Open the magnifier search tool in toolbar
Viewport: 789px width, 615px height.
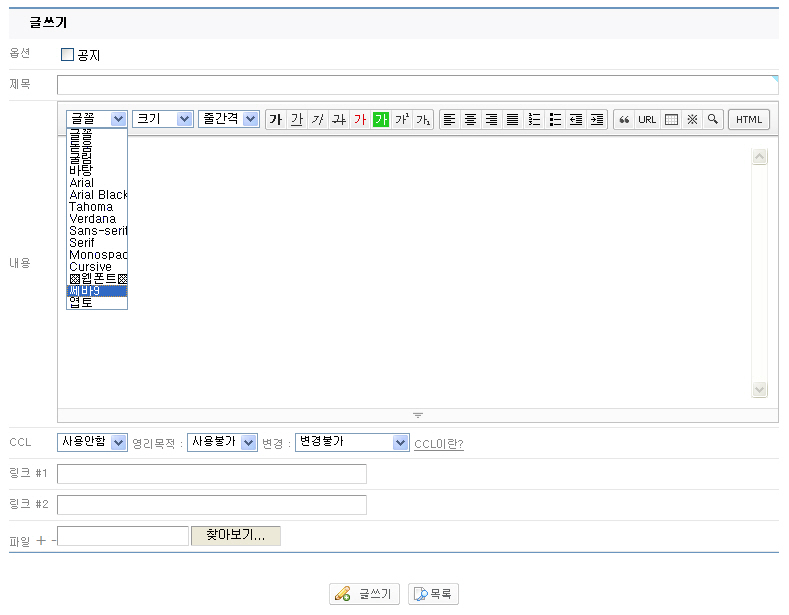(712, 119)
